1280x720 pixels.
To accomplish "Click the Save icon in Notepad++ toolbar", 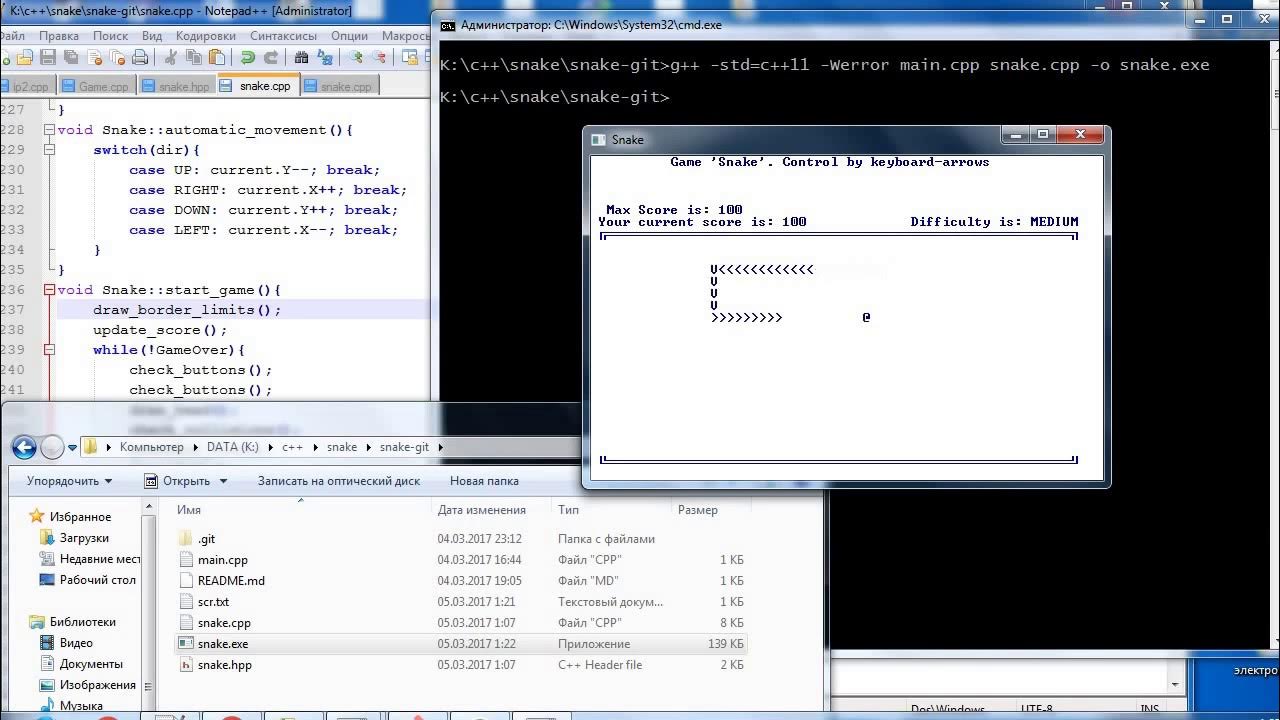I will (x=48, y=57).
